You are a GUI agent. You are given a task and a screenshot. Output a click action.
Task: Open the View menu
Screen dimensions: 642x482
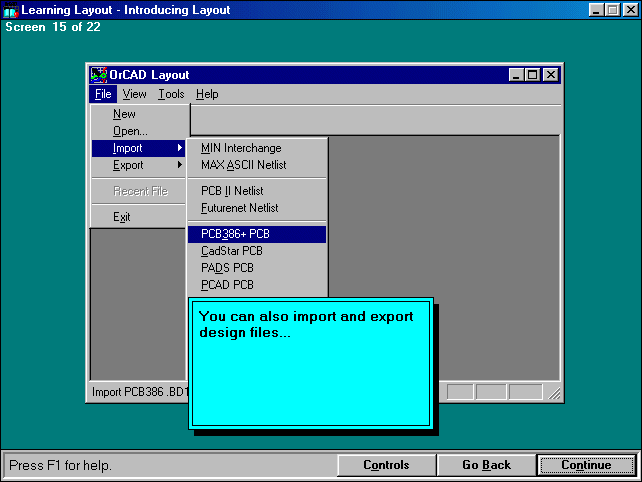pyautogui.click(x=134, y=94)
